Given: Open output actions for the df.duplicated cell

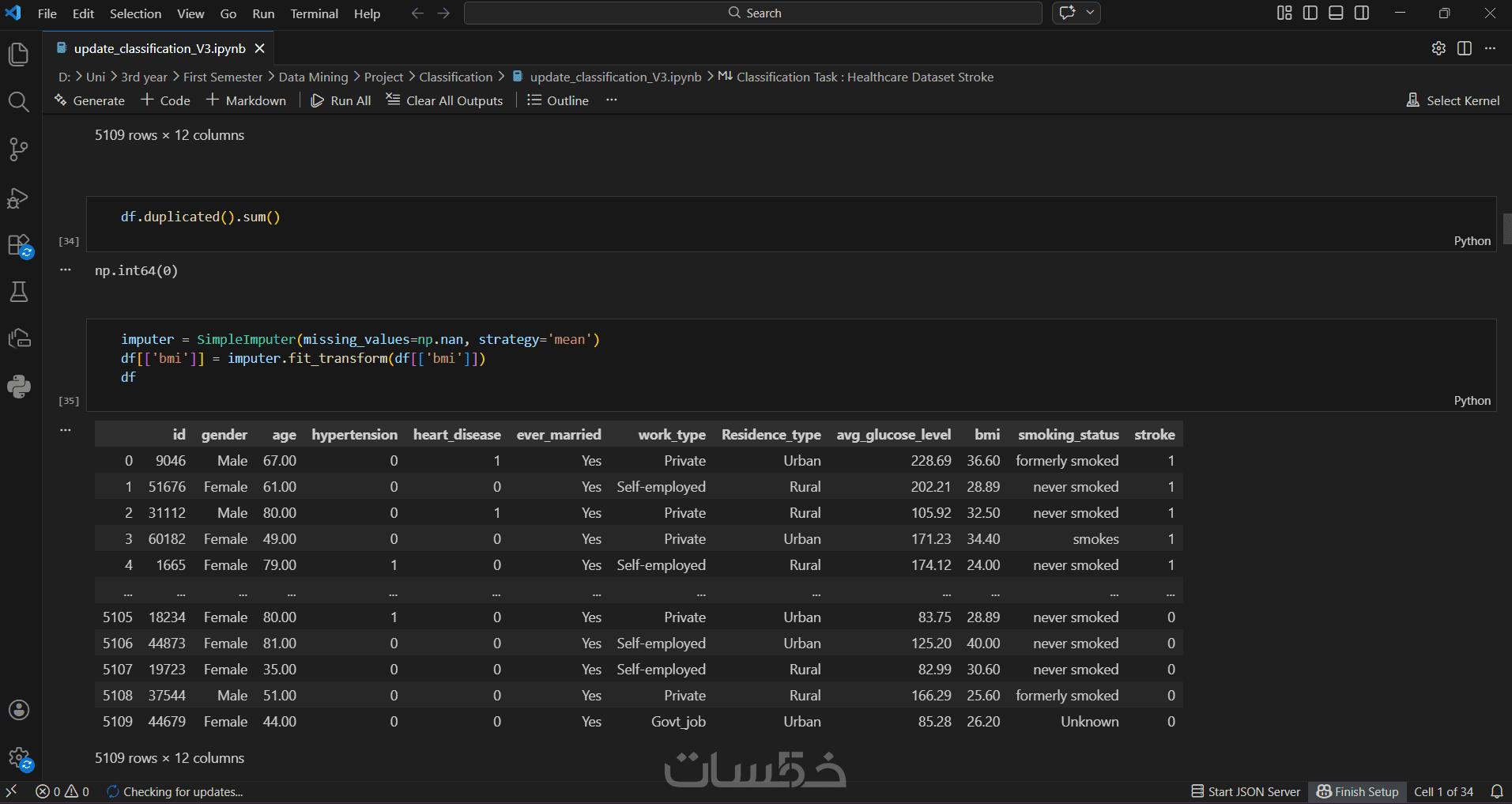Looking at the screenshot, I should coord(66,270).
